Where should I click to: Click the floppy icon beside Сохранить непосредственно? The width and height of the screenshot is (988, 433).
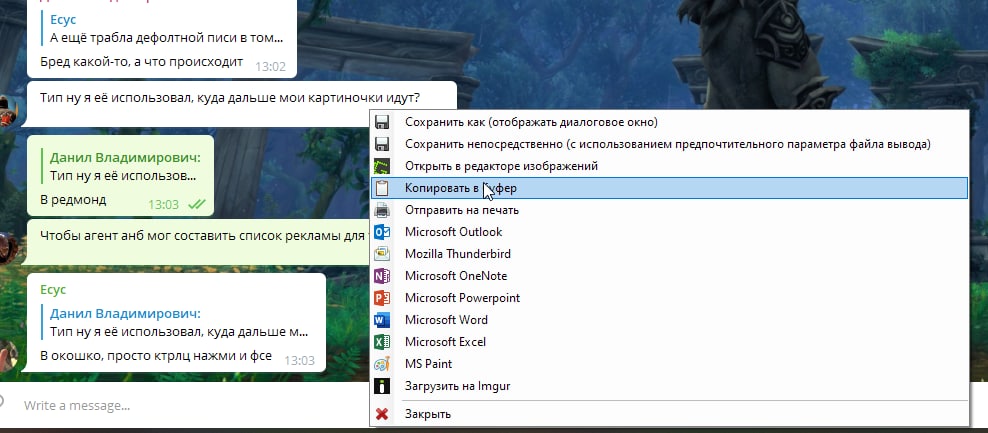382,144
